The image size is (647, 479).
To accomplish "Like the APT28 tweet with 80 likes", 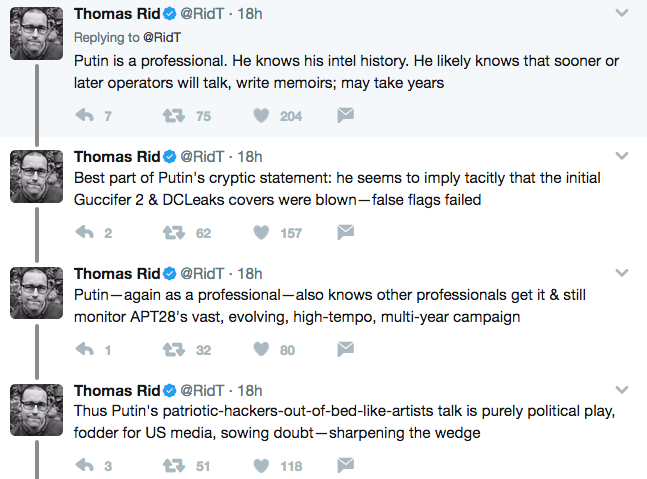I will coord(261,350).
